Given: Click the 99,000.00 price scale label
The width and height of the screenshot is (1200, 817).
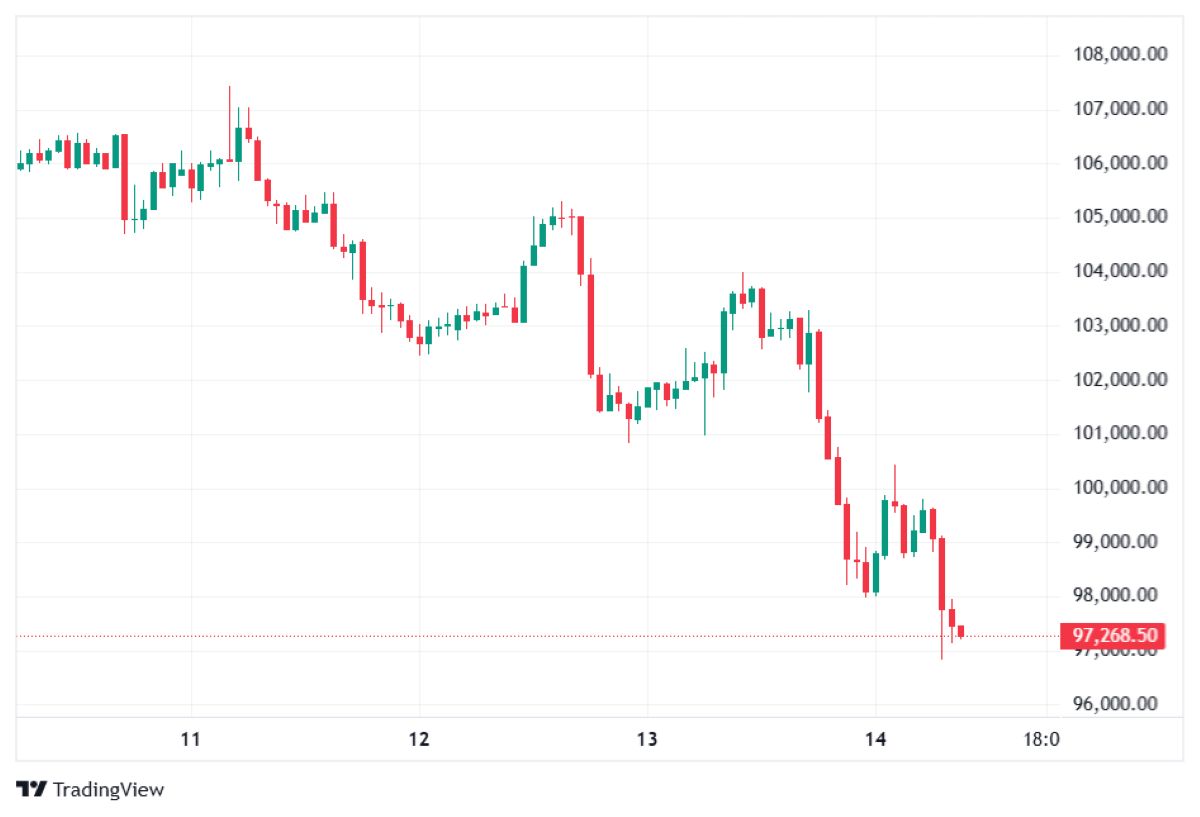Looking at the screenshot, I should coord(1118,541).
